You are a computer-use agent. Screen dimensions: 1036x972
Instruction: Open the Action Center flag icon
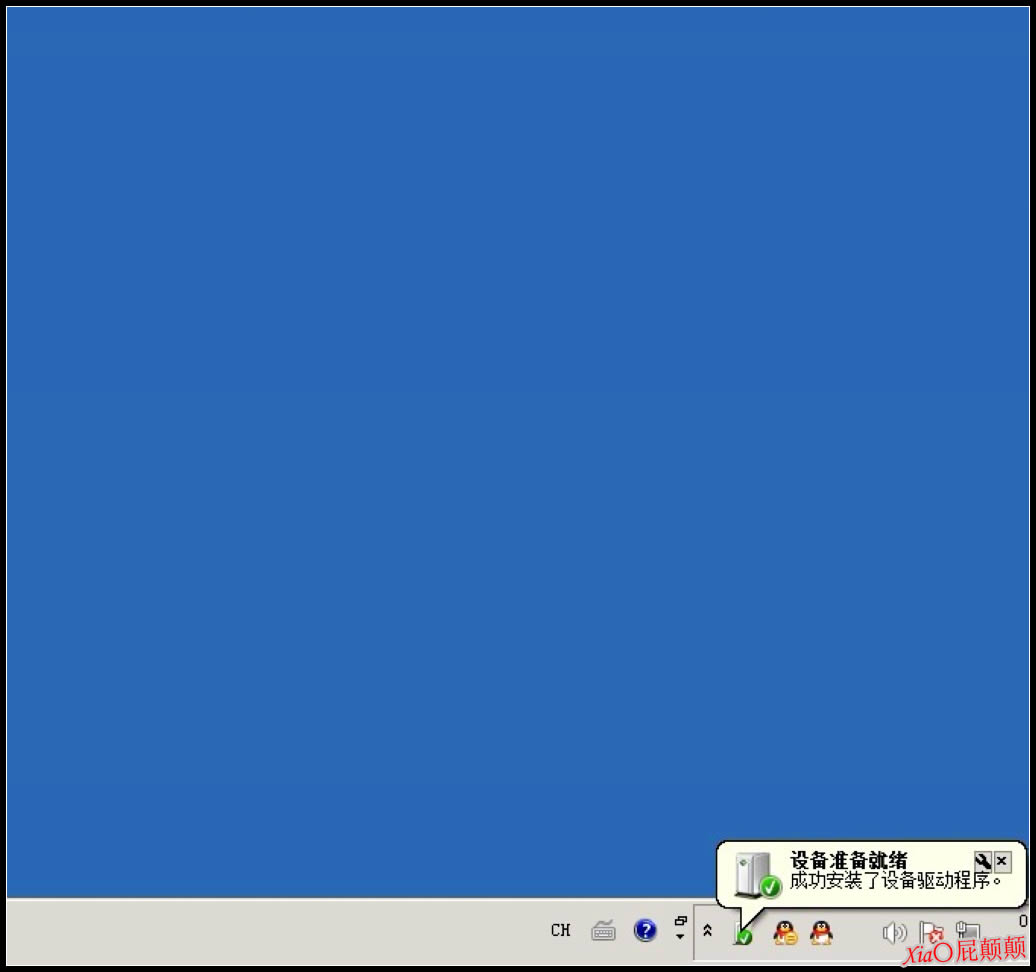(930, 933)
